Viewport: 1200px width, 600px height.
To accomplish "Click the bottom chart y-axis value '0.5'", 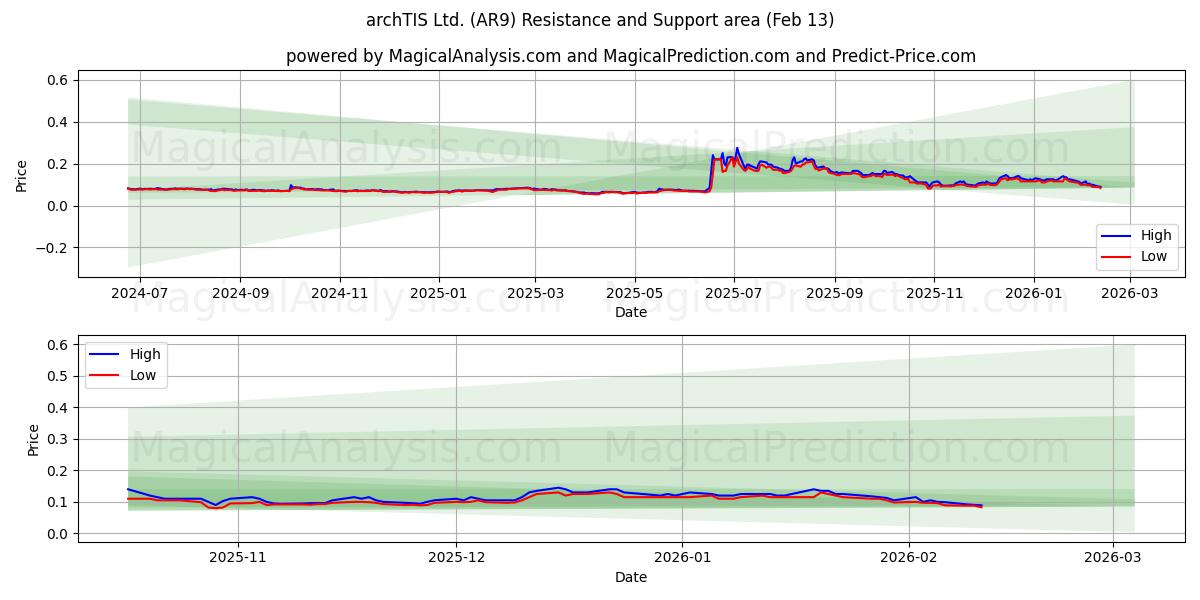I will tap(58, 376).
